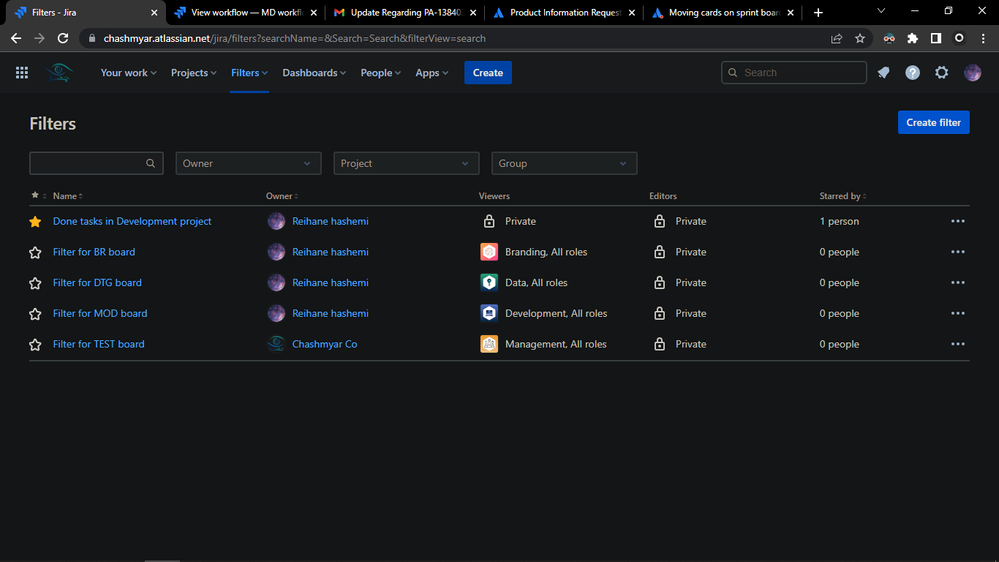Sort filters by Name column
This screenshot has width=999, height=562.
tap(68, 196)
